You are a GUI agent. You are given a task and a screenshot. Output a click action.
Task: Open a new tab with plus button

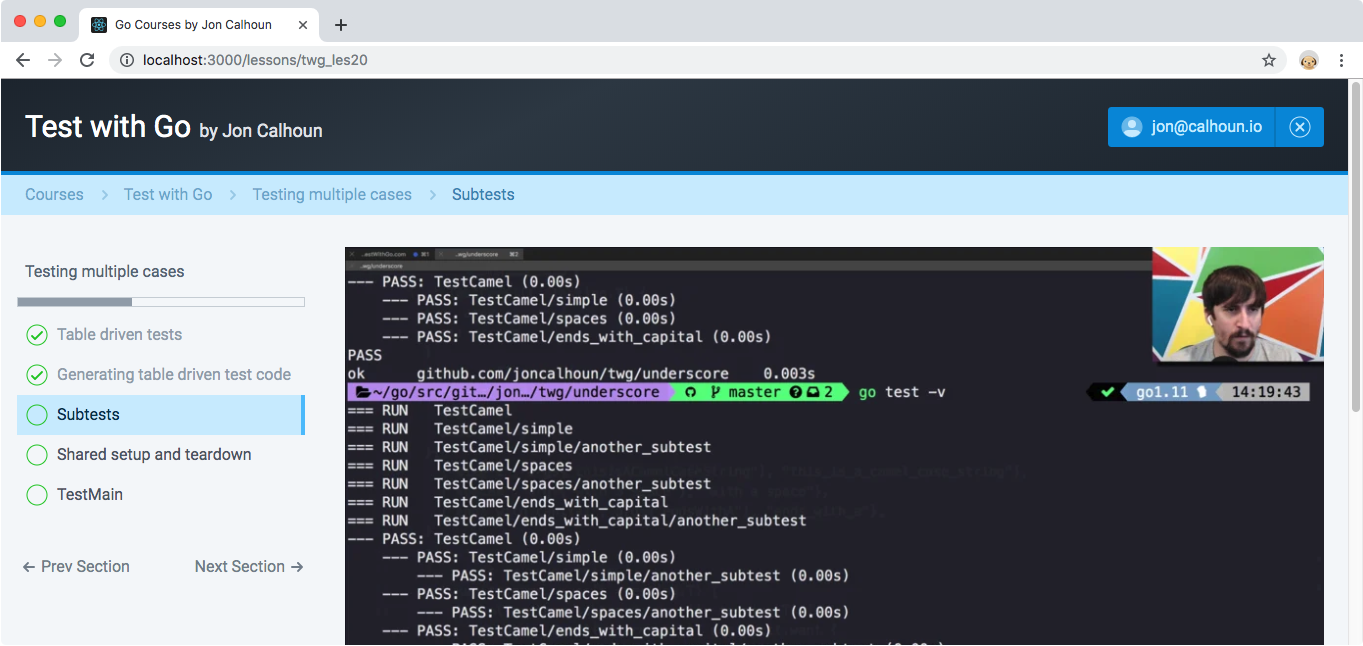(x=341, y=25)
